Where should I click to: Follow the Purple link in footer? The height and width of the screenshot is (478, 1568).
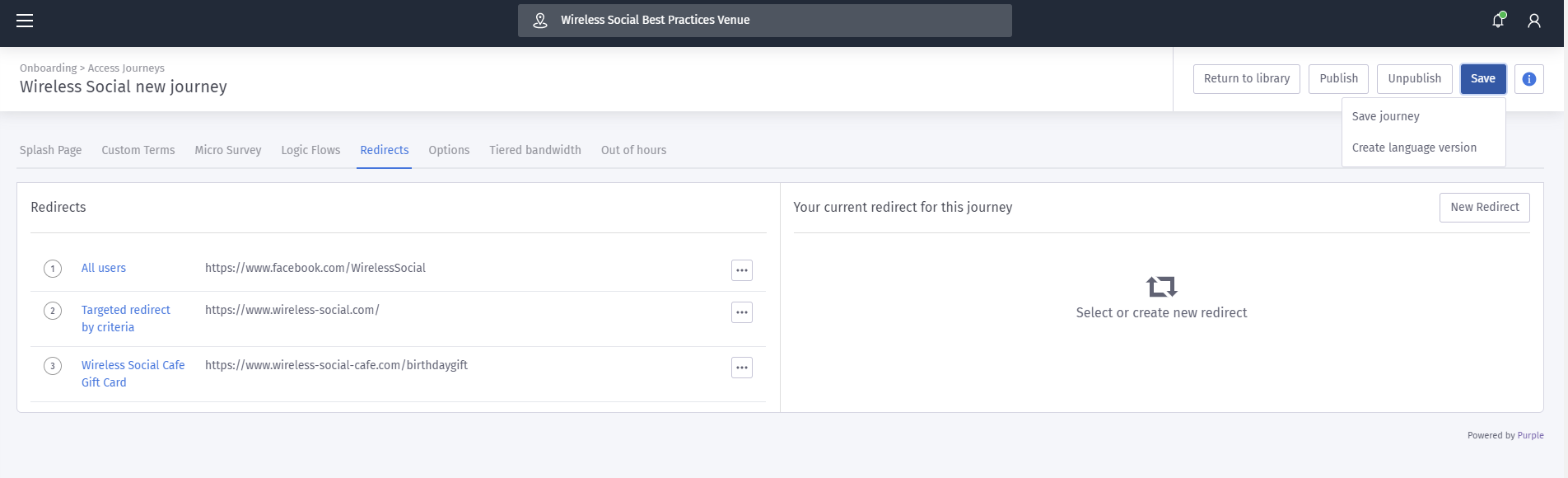click(1531, 435)
